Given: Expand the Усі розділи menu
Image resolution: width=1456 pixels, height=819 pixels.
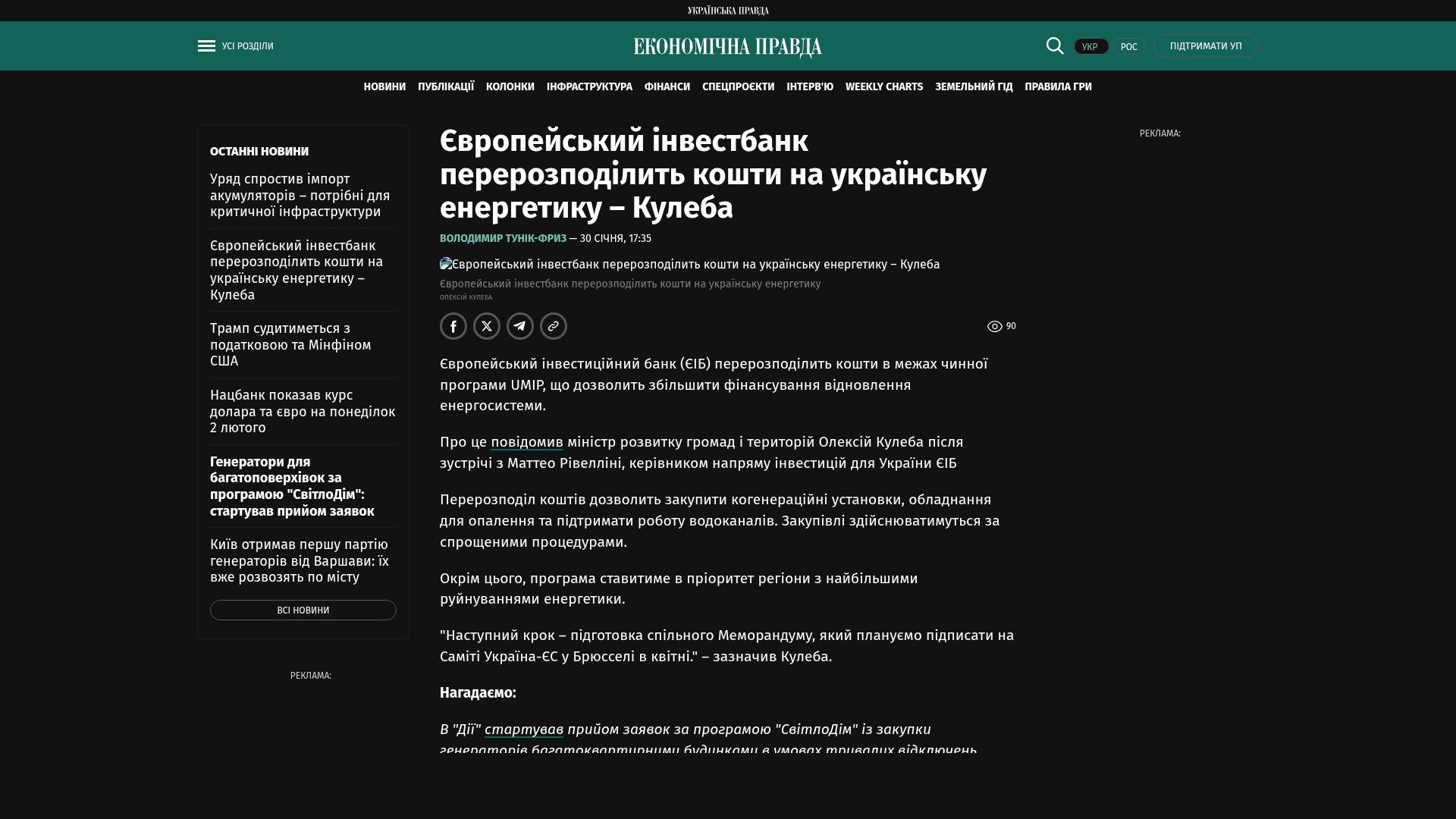Looking at the screenshot, I should [248, 46].
